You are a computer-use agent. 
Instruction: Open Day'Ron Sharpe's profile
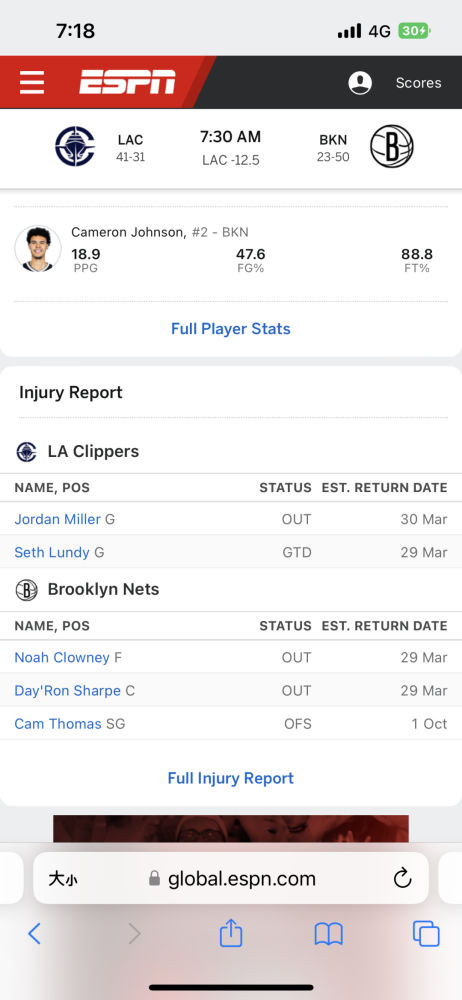[68, 691]
